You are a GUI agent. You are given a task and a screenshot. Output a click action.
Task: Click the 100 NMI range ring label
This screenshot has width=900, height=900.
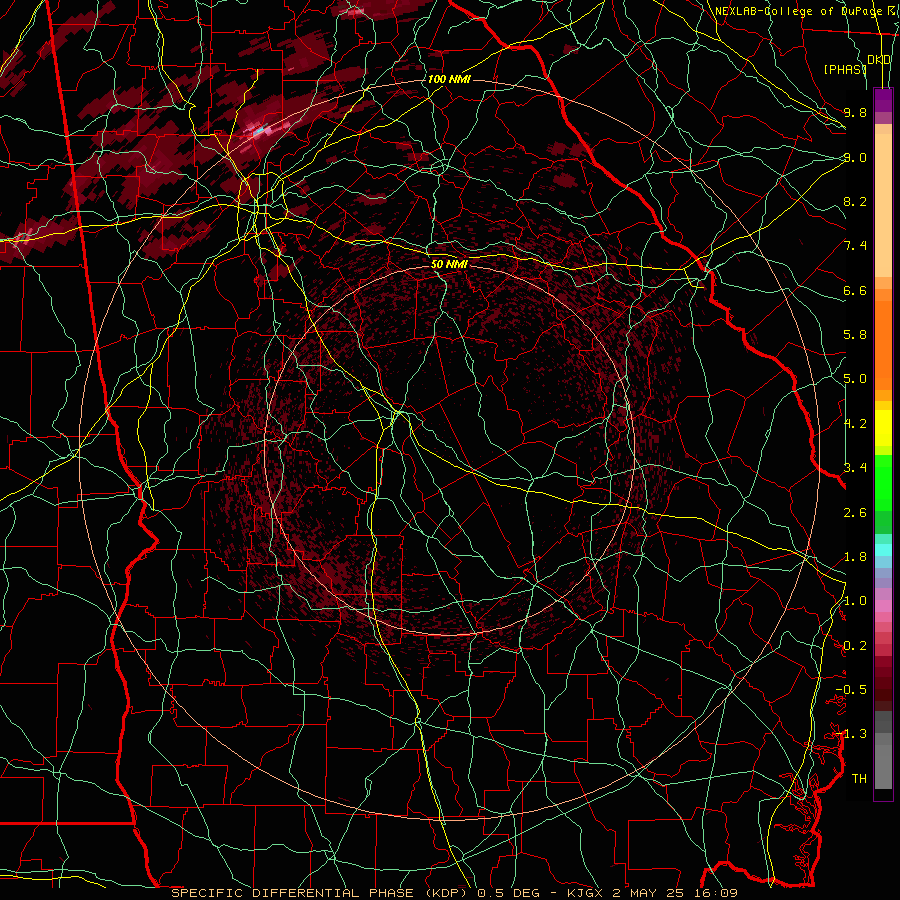click(449, 79)
